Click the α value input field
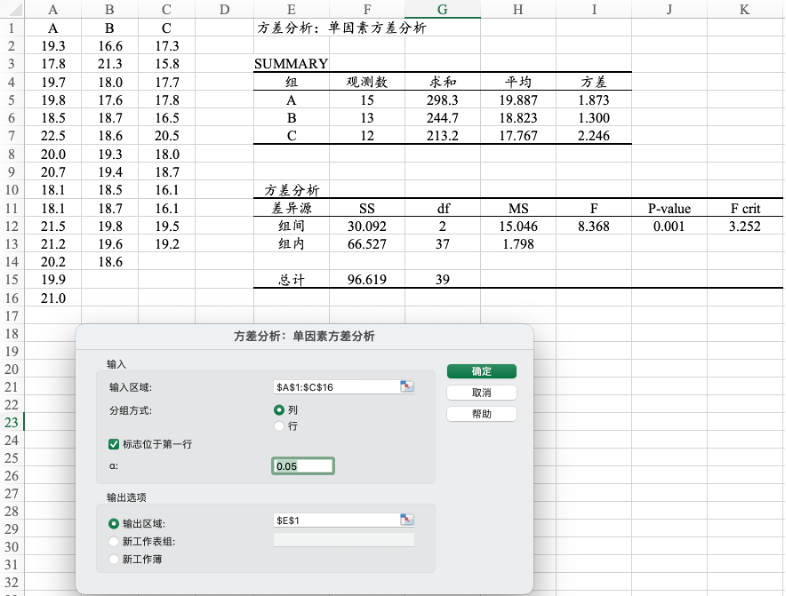786x596 pixels. coord(302,466)
